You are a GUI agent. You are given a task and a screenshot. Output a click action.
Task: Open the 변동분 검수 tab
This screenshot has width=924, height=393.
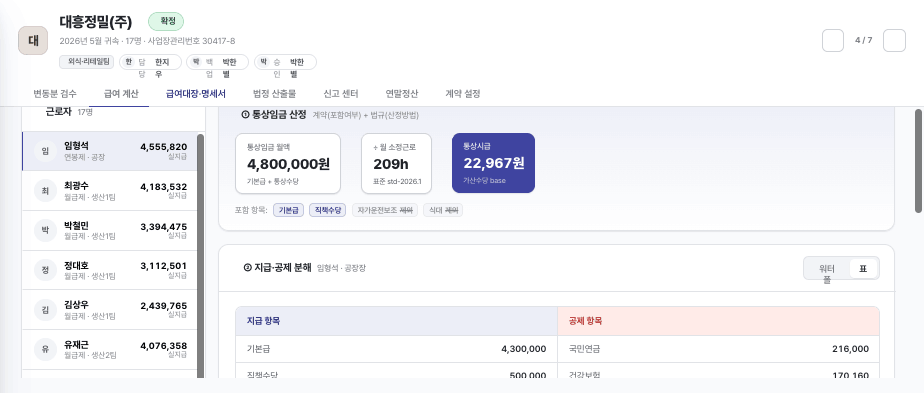tap(54, 93)
